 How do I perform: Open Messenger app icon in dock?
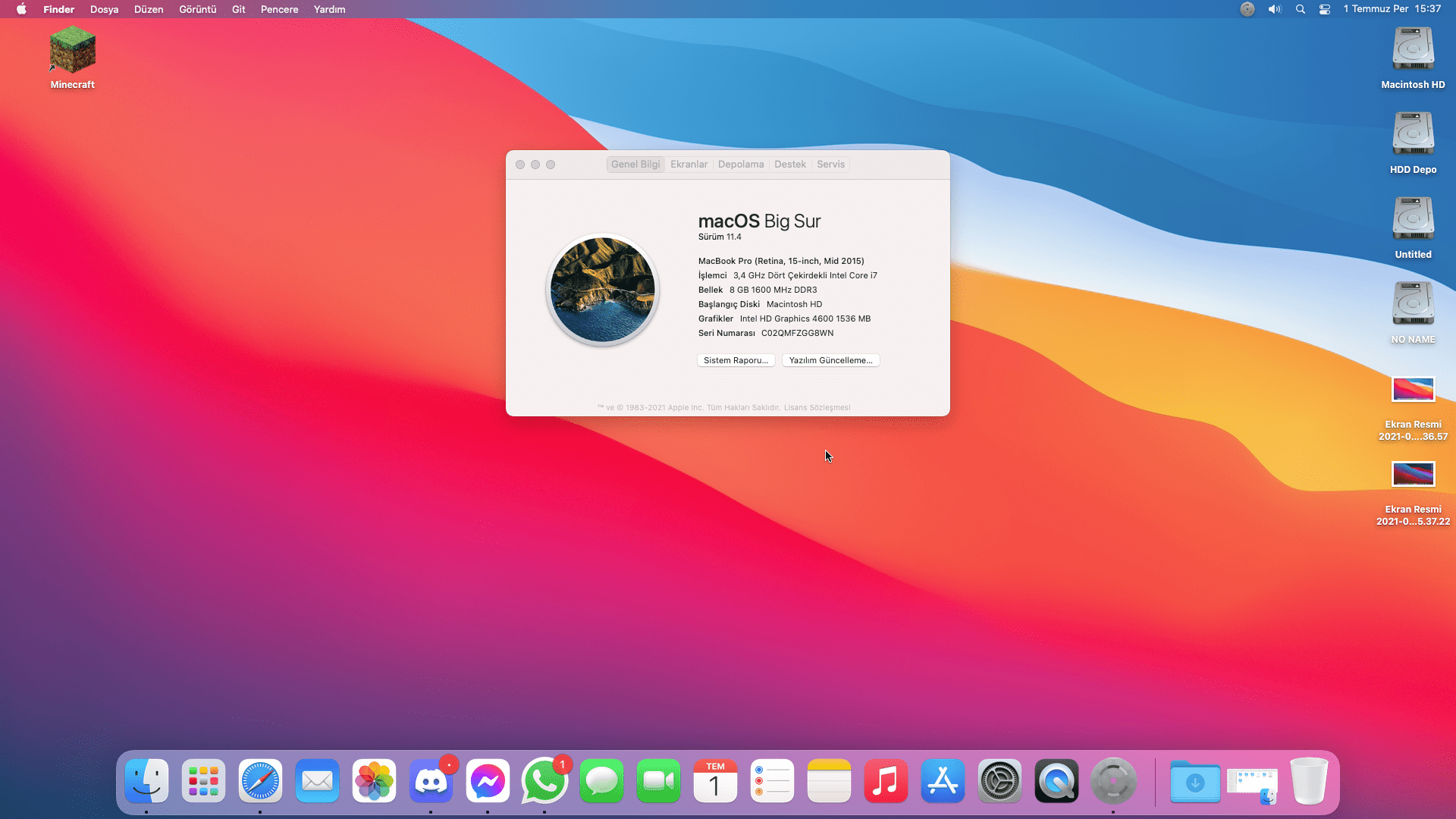point(488,781)
